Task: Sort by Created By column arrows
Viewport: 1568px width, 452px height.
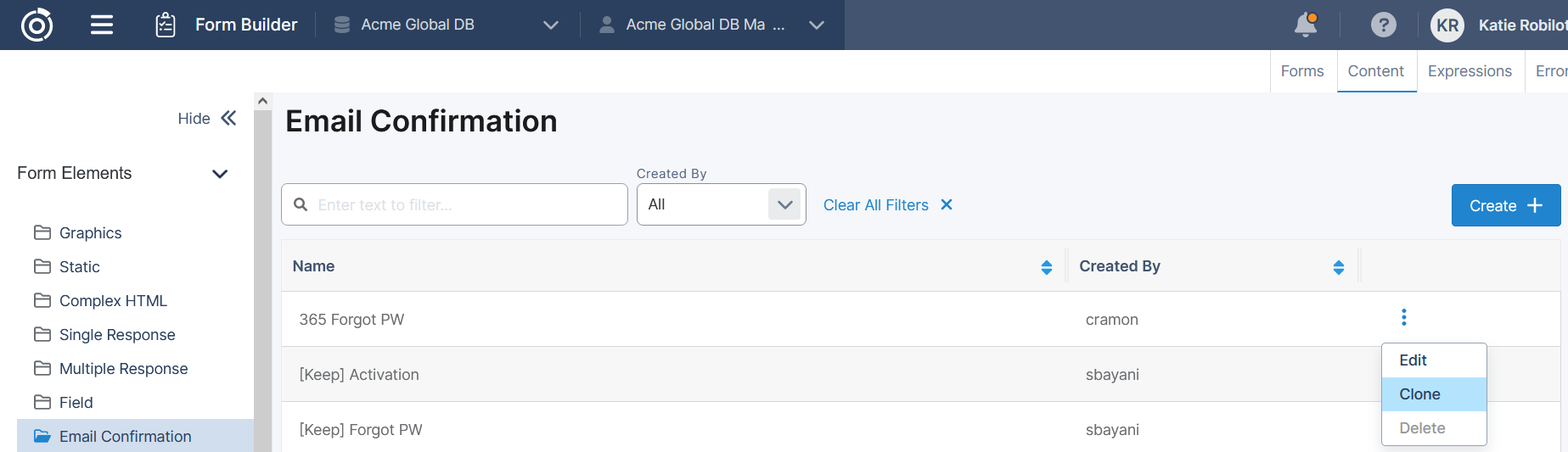Action: [1338, 267]
